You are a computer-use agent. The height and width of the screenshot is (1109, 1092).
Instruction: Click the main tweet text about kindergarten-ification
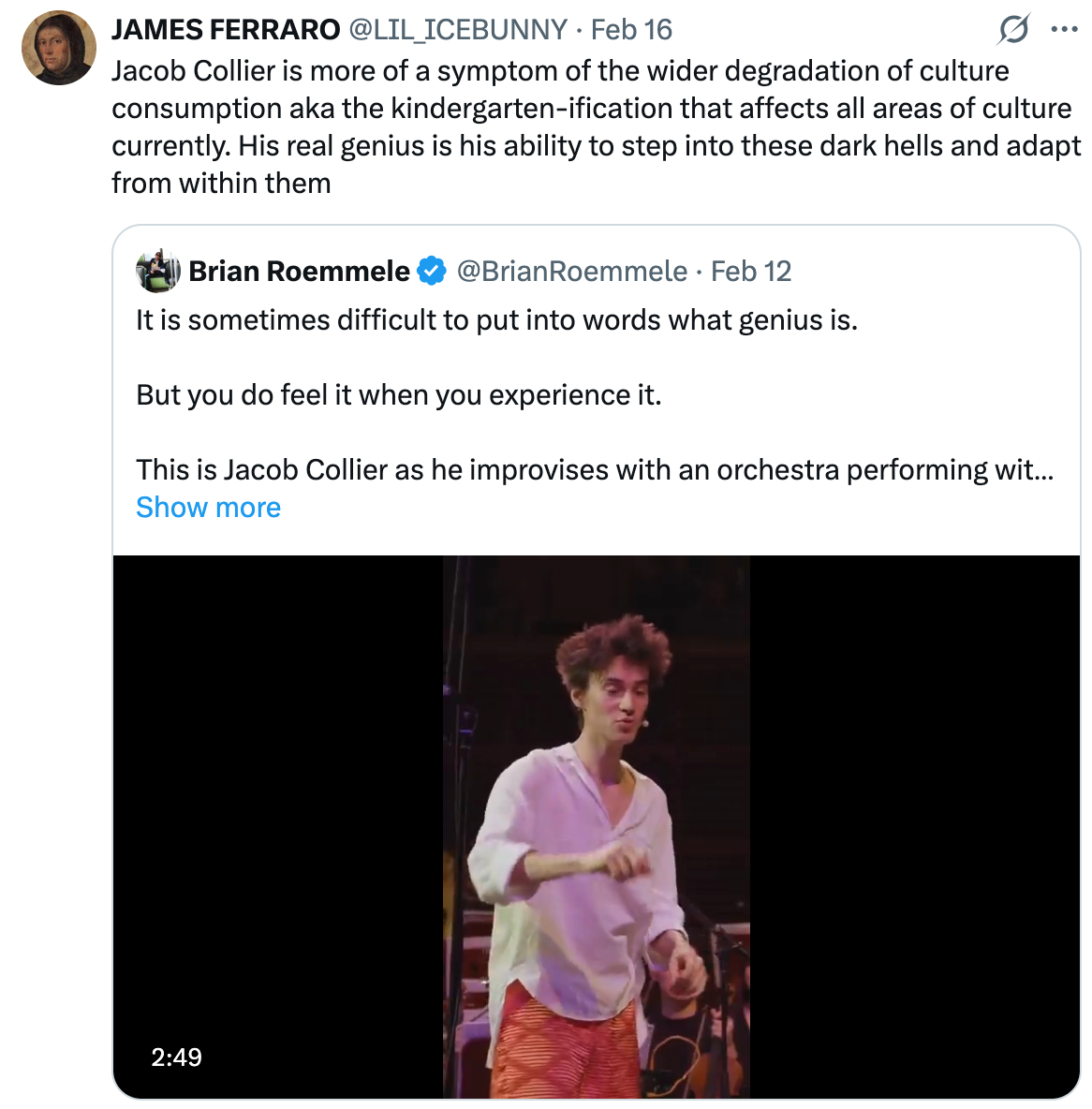coord(592,126)
